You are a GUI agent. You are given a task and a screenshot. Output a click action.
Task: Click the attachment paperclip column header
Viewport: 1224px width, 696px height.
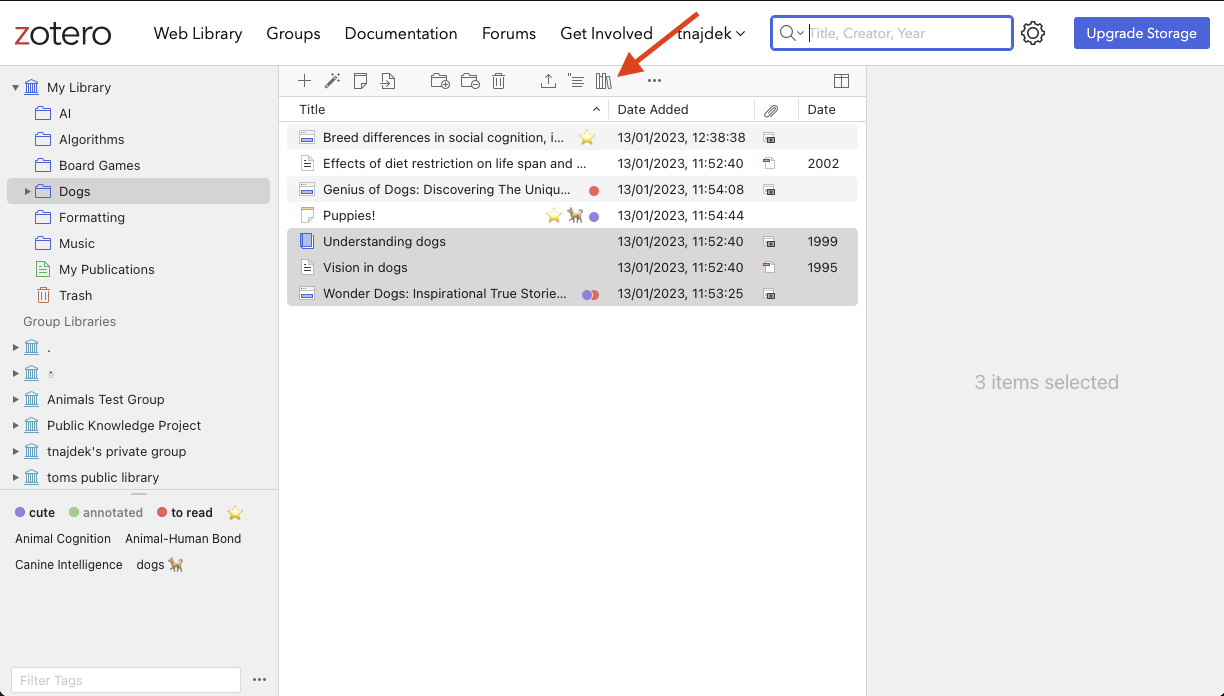[x=771, y=110]
